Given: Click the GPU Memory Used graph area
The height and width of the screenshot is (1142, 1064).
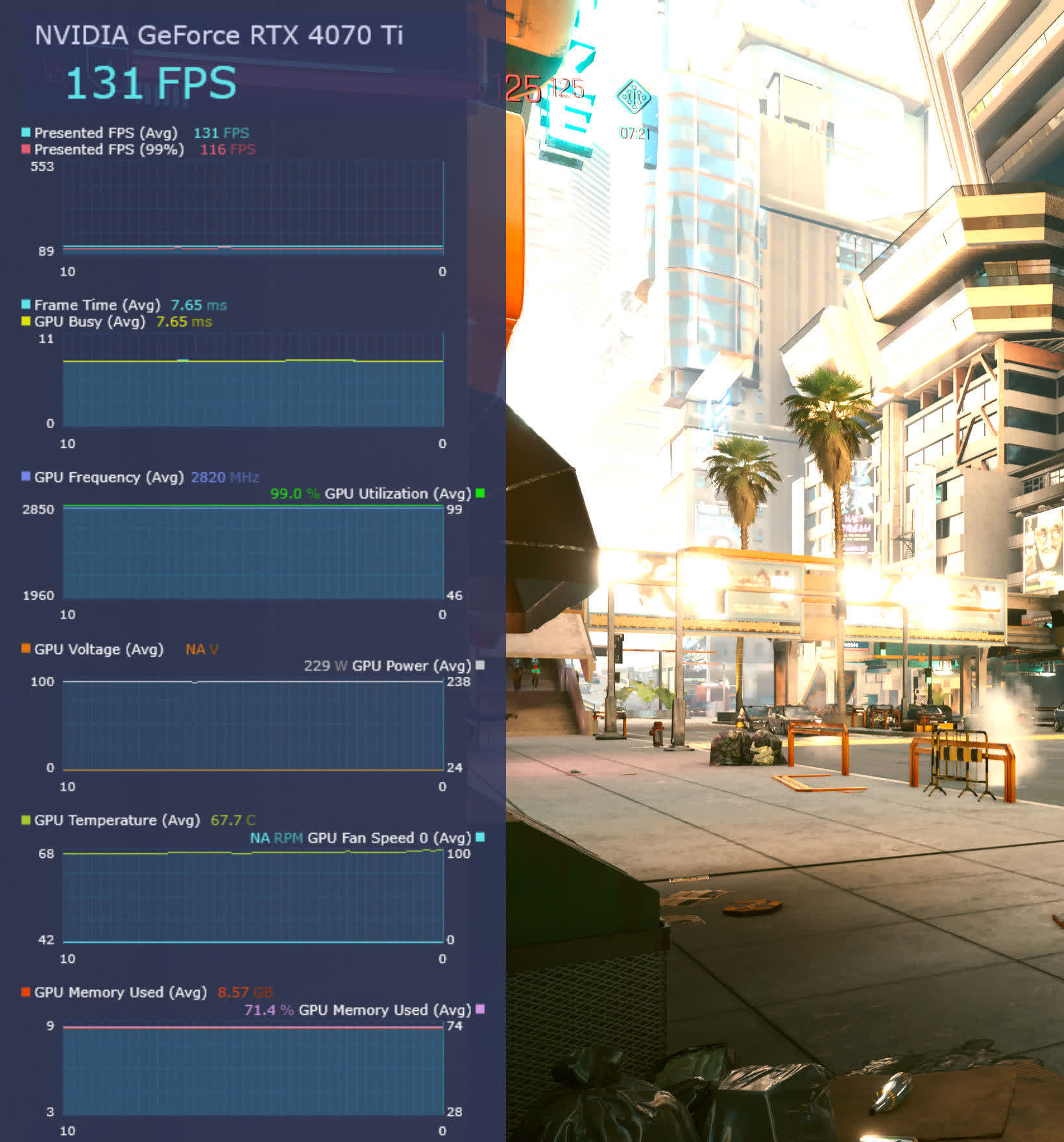Looking at the screenshot, I should click(x=253, y=1068).
